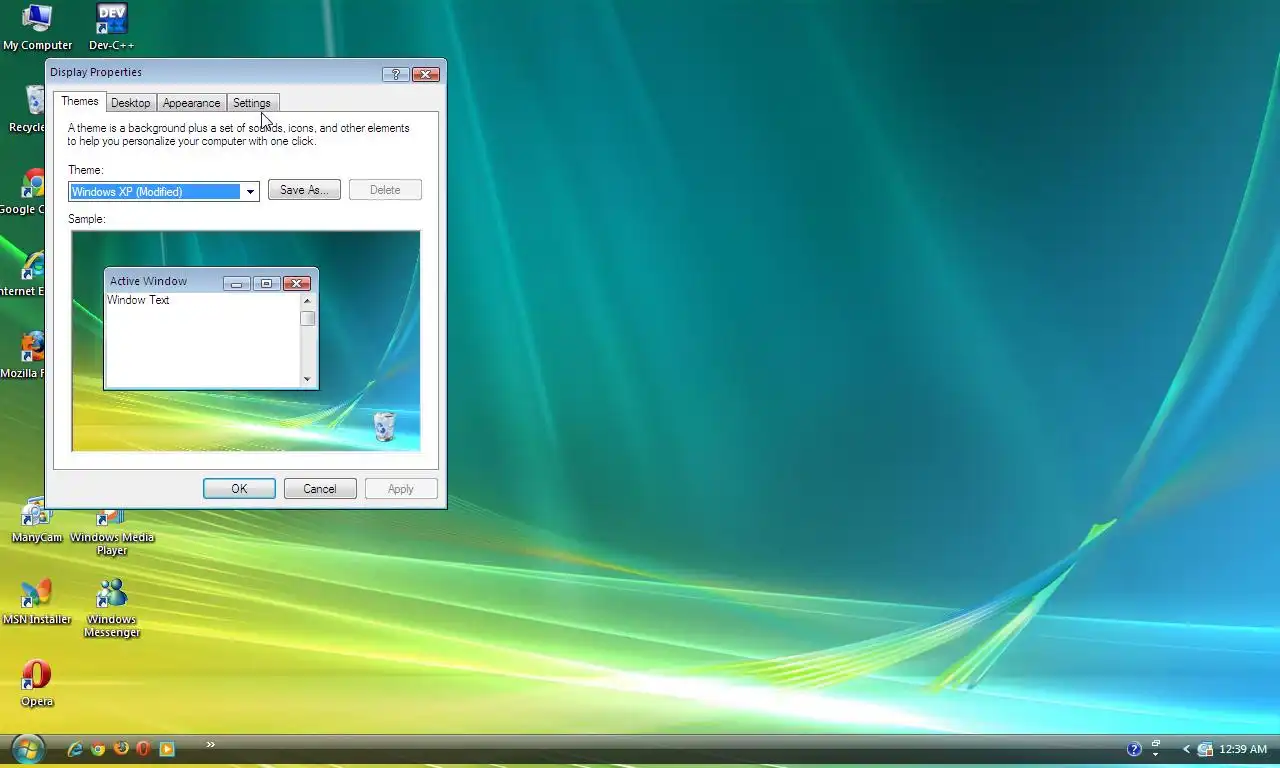Select the ManyCam desktop shortcut
Image resolution: width=1280 pixels, height=768 pixels.
[x=37, y=521]
